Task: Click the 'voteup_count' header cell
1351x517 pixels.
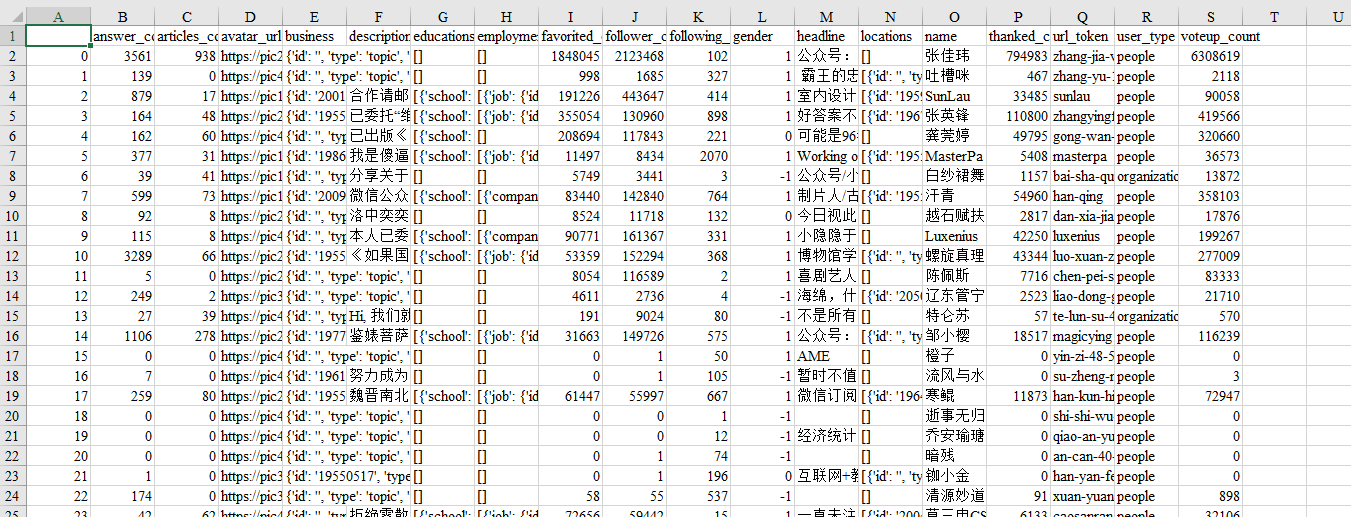Action: click(1211, 36)
